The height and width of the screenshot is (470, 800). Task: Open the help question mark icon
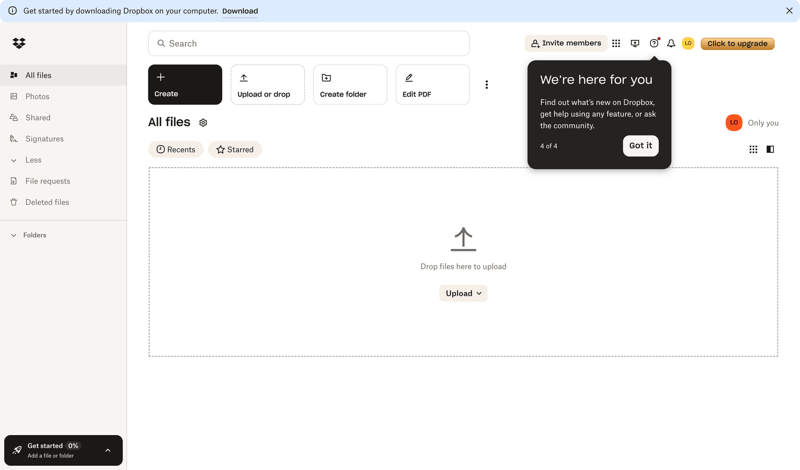654,43
